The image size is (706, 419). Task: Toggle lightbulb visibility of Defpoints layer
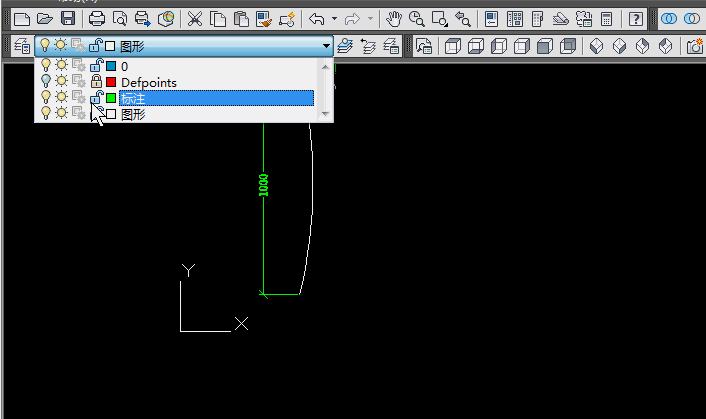[45, 82]
